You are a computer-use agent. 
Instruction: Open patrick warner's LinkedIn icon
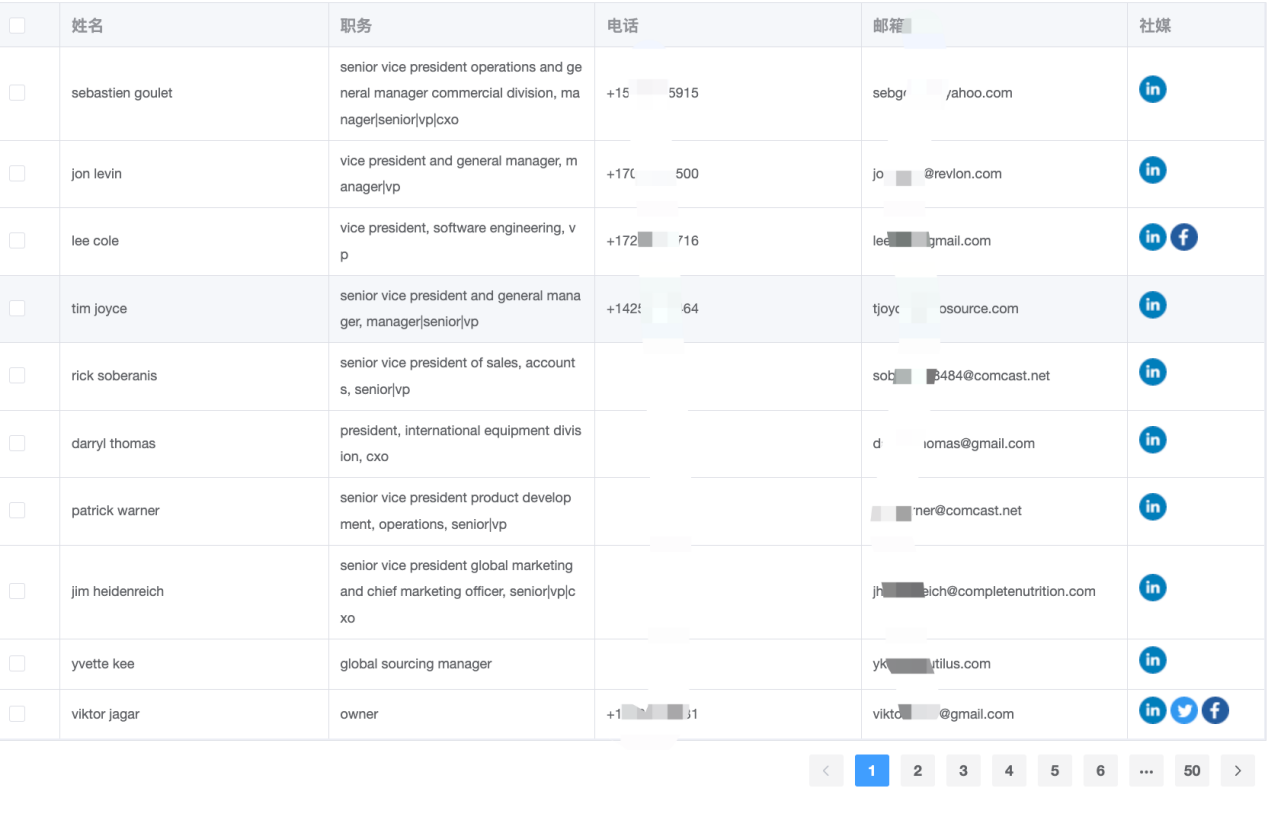[1152, 507]
